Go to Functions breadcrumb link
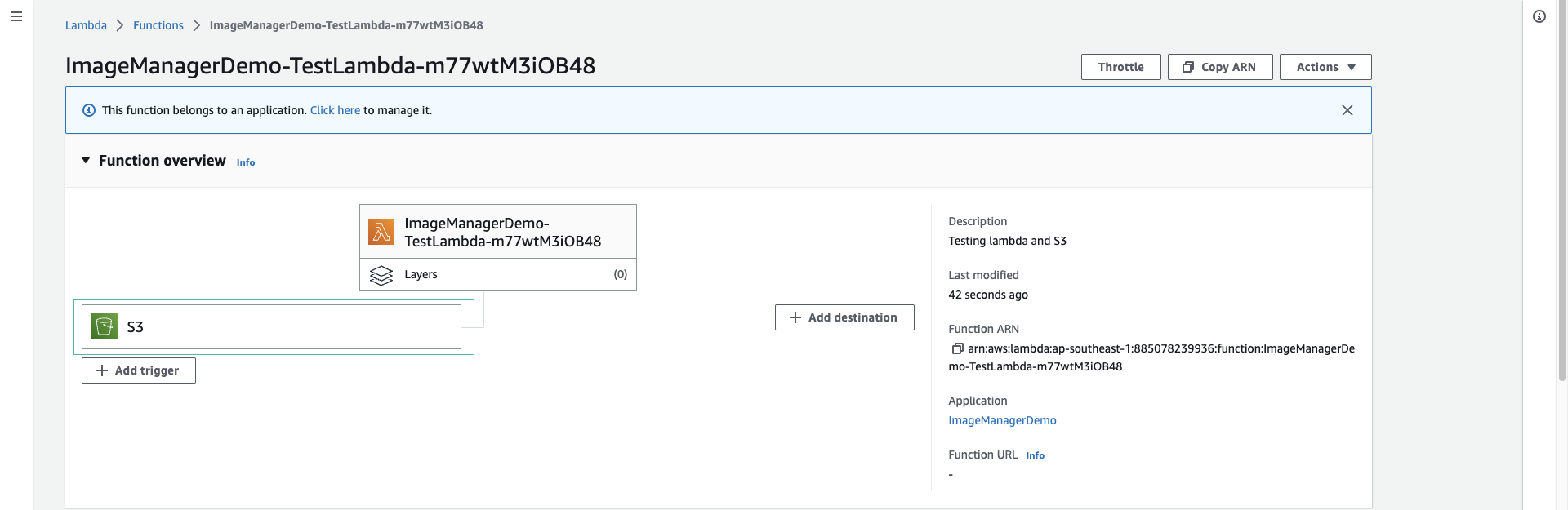1568x510 pixels. 158,25
